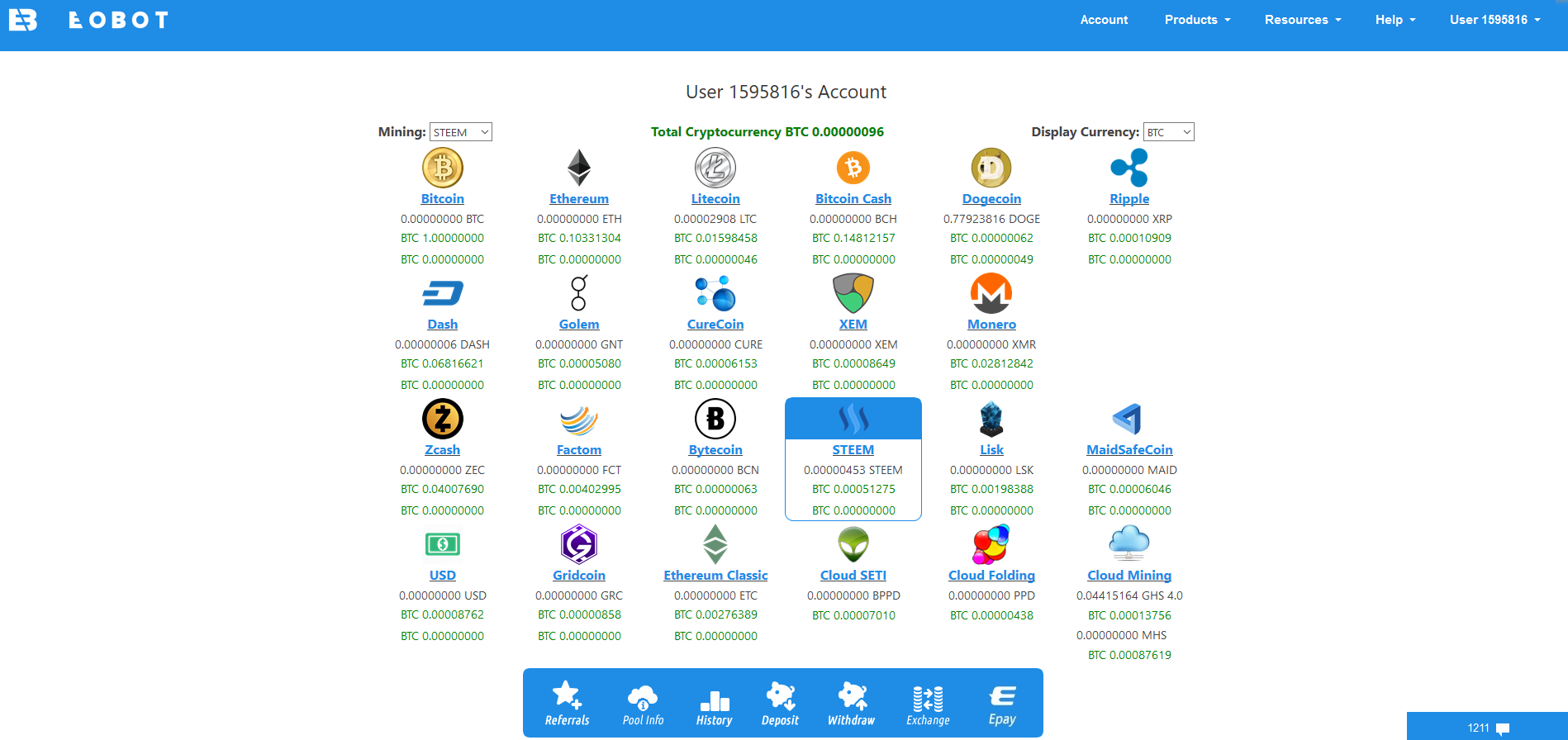Click the Zcash coin icon
Screen dimensions: 1568x740
coord(443,419)
